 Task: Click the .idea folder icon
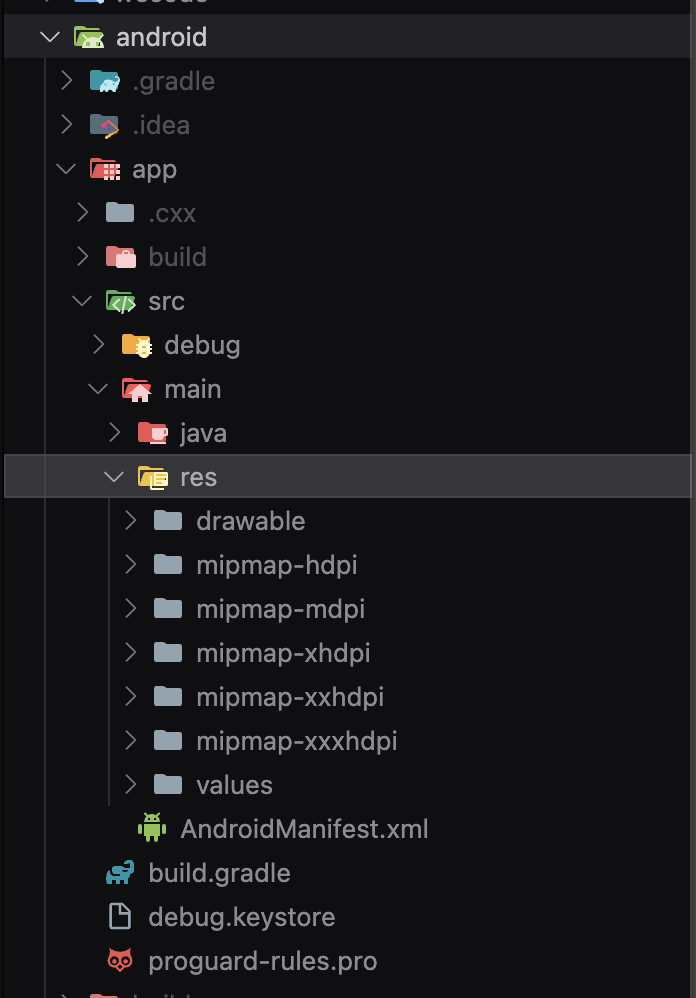click(104, 125)
